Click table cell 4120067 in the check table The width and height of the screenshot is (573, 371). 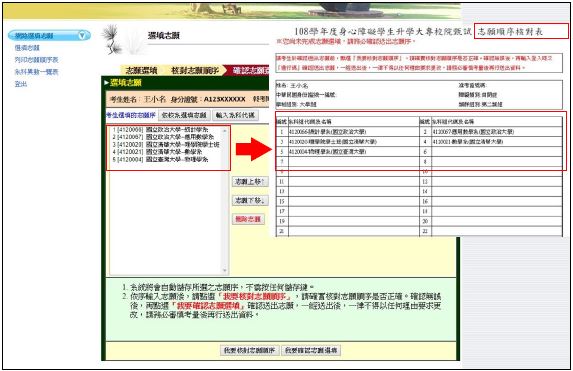coord(497,132)
